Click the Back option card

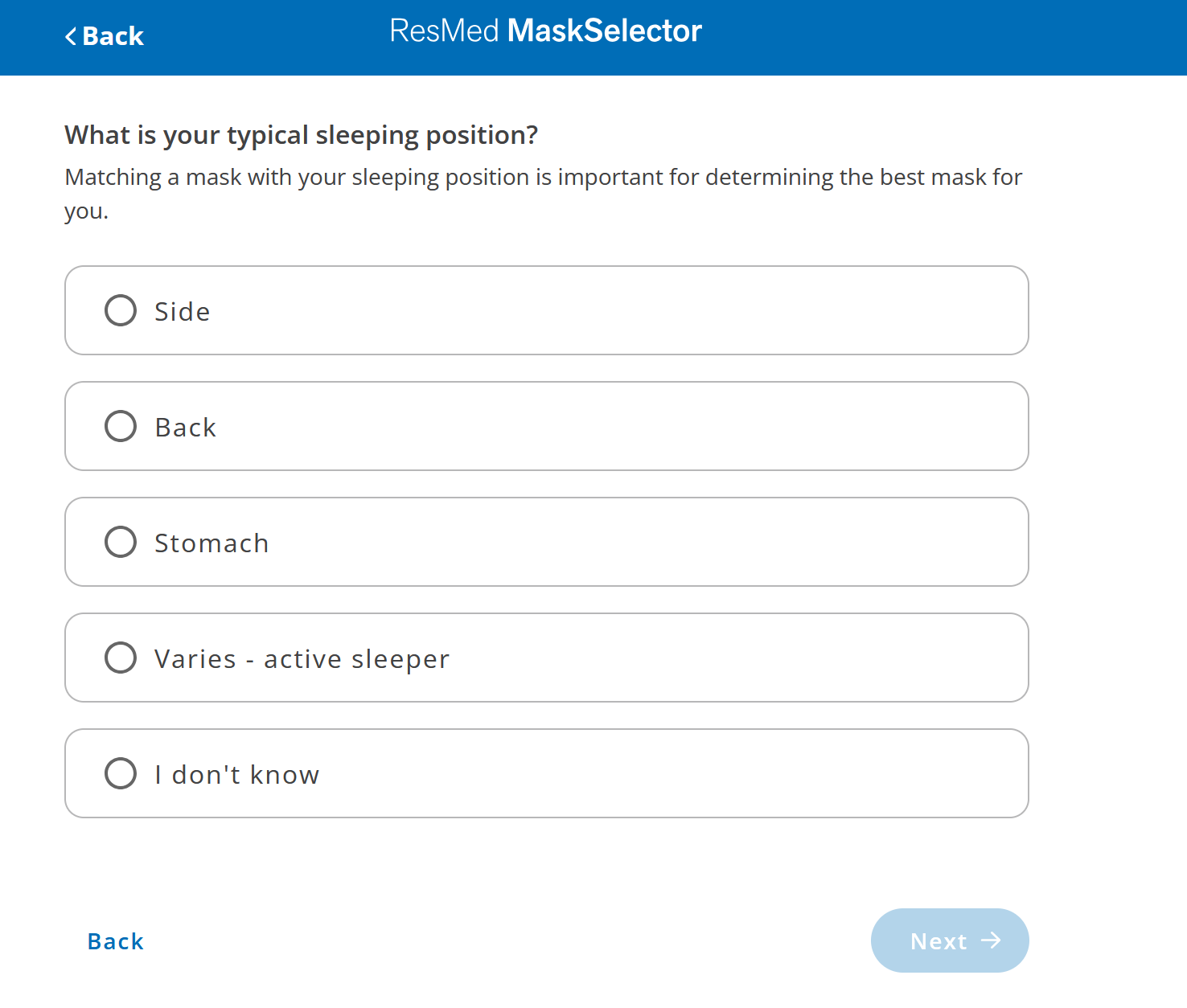pos(547,426)
